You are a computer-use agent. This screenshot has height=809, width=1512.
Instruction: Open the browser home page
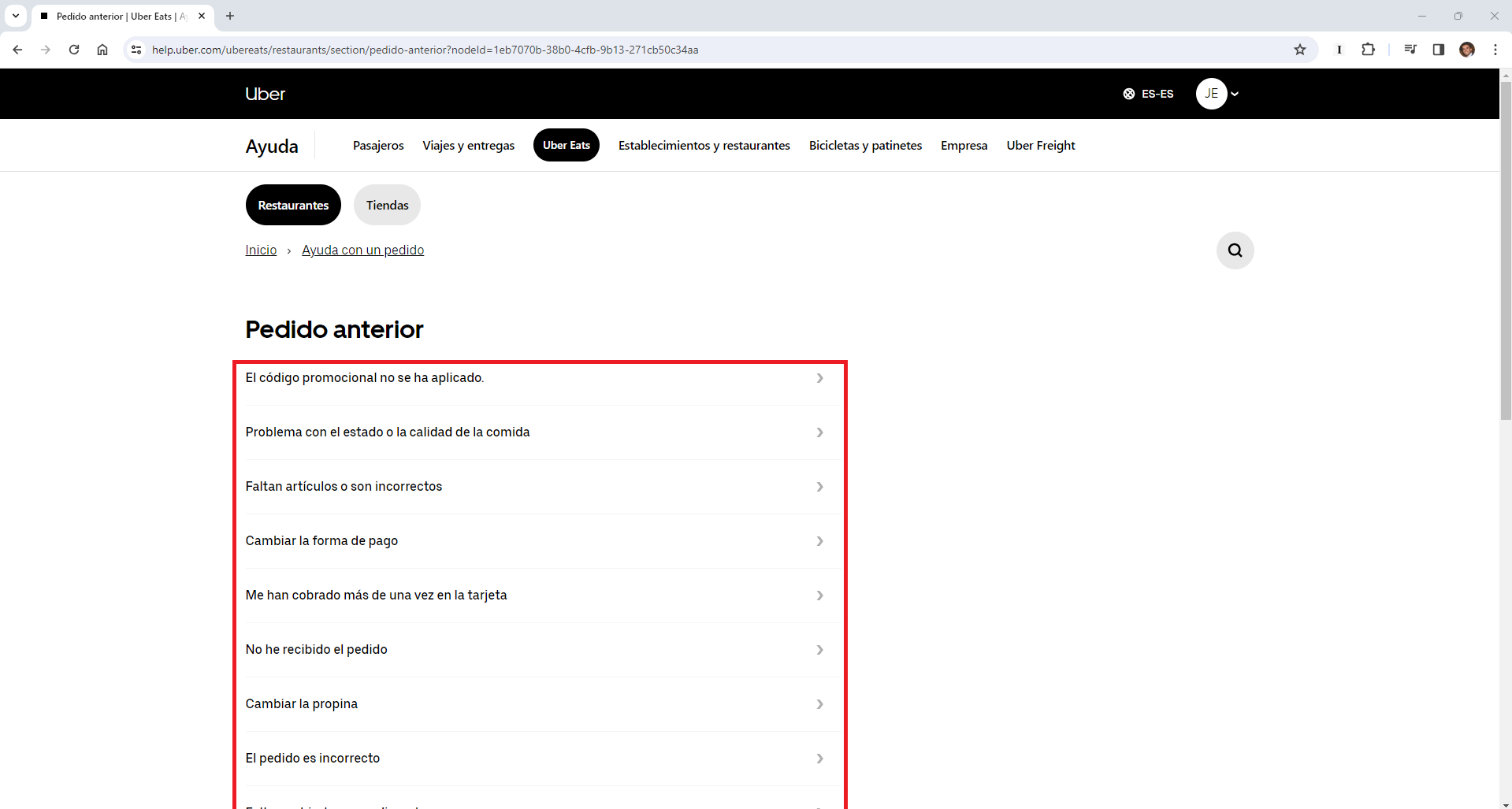[x=102, y=50]
